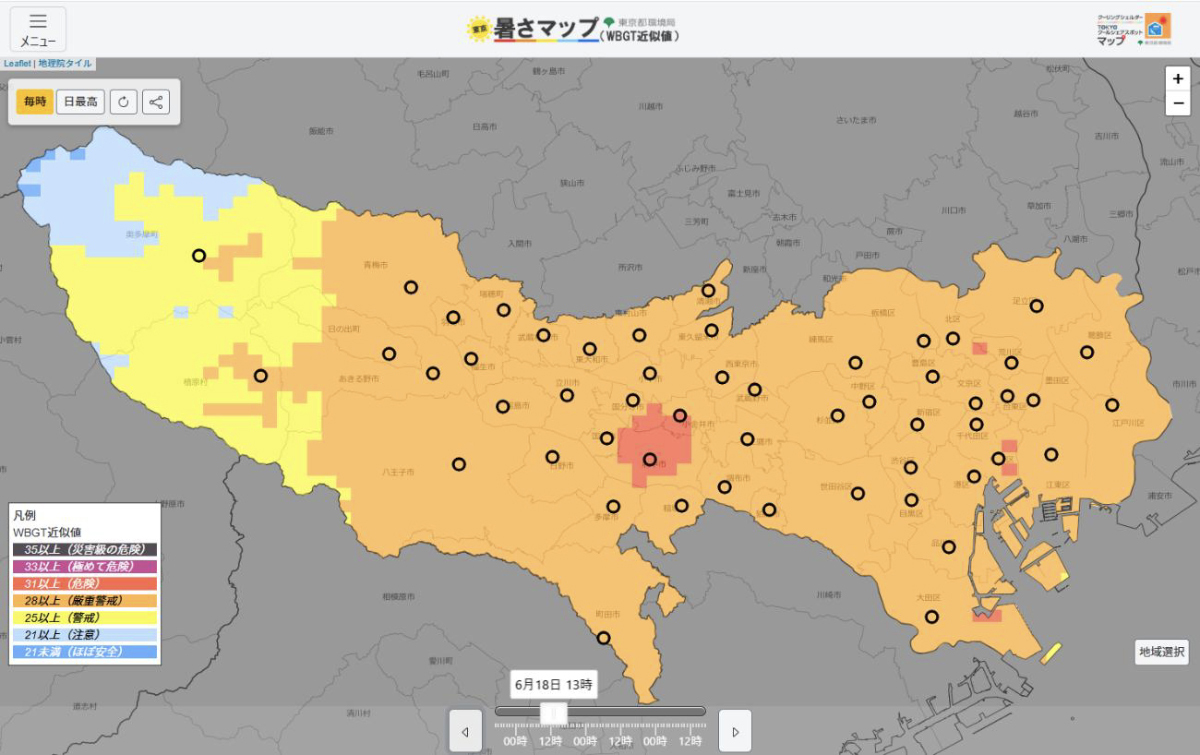This screenshot has width=1200, height=755.
Task: Open the Leaflet attribution link
Action: pos(17,63)
